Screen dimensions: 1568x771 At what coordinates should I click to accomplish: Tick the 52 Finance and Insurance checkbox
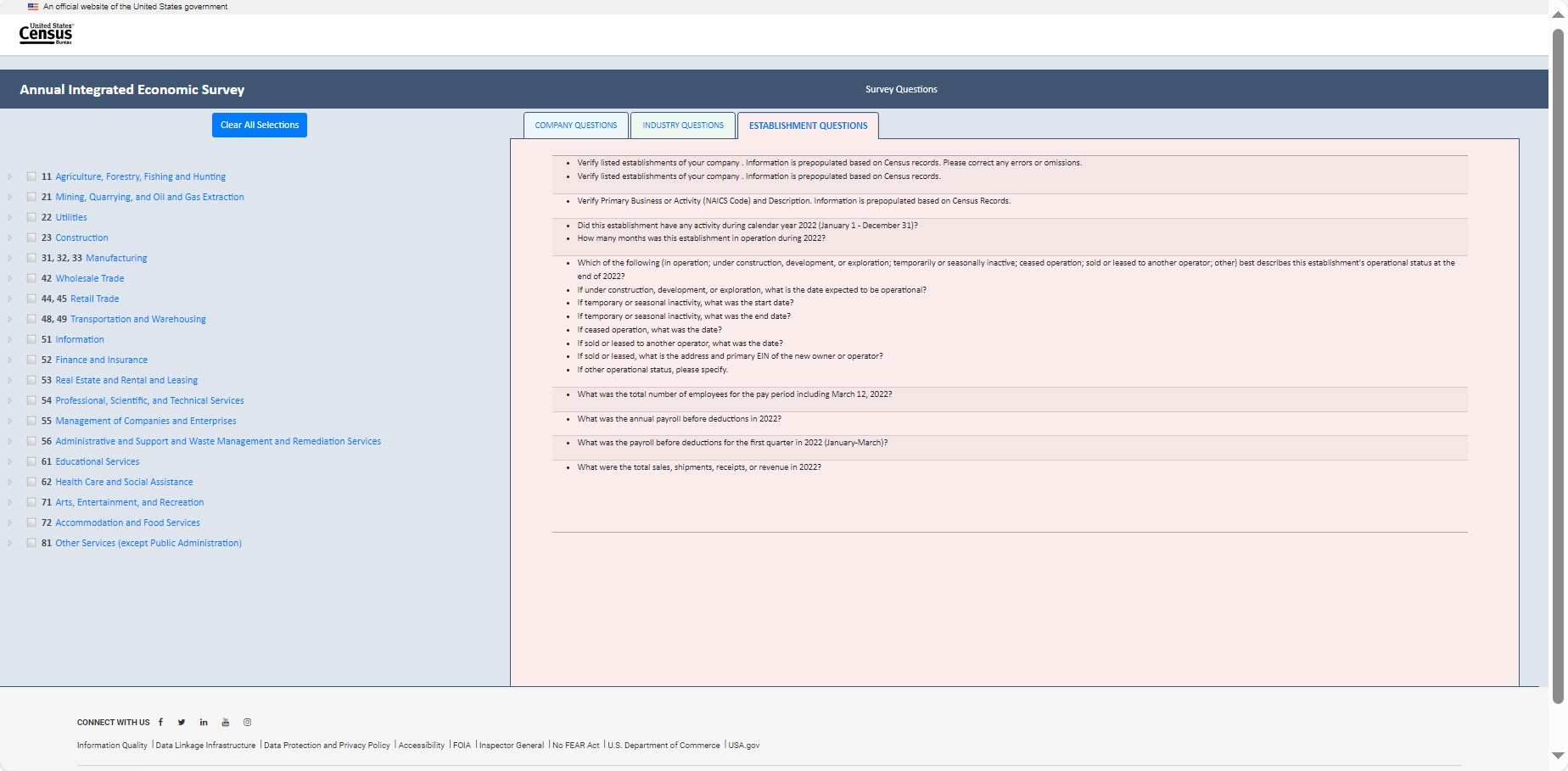tap(31, 360)
